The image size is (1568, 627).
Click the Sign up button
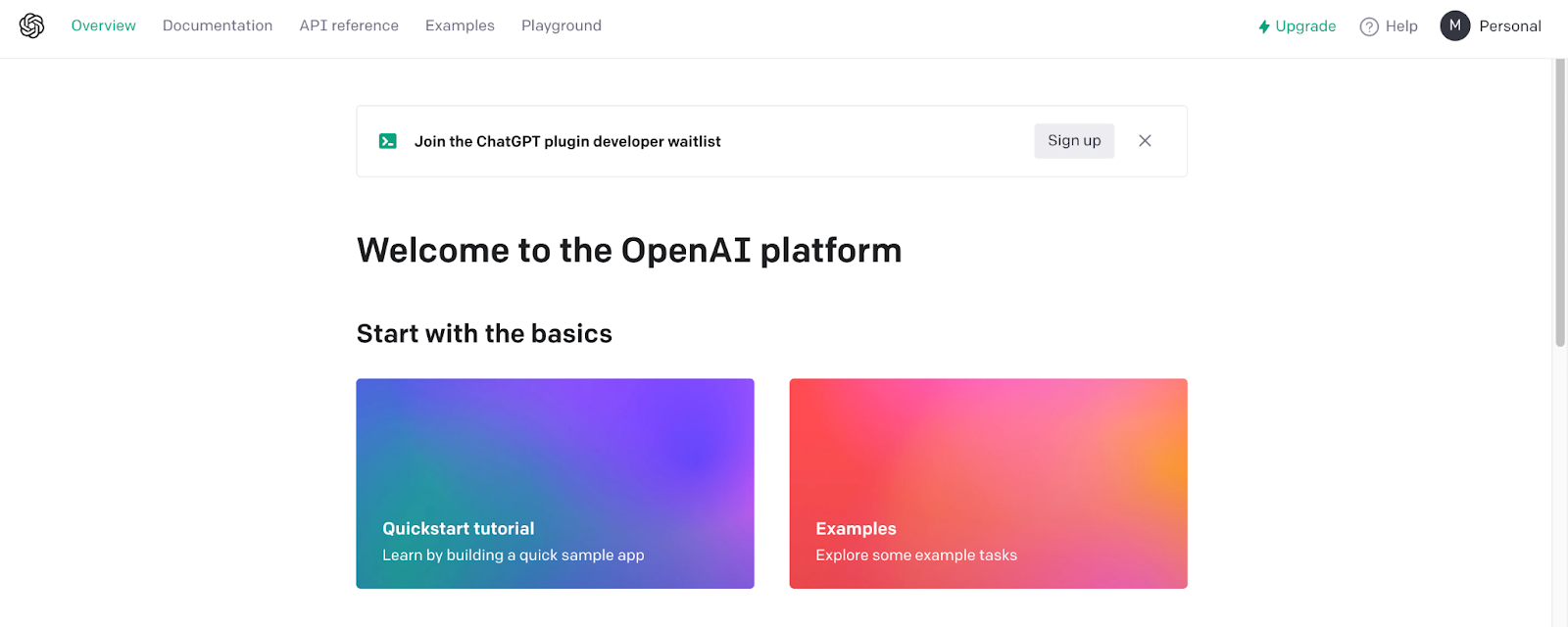click(x=1074, y=141)
